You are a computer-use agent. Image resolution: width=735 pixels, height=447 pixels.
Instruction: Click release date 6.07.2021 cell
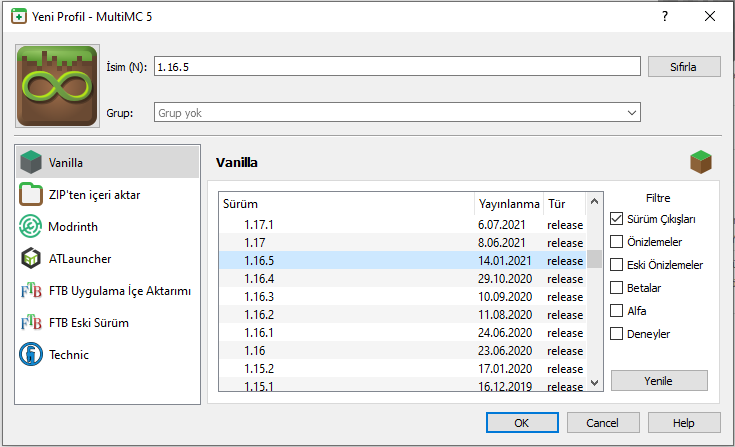[502, 224]
